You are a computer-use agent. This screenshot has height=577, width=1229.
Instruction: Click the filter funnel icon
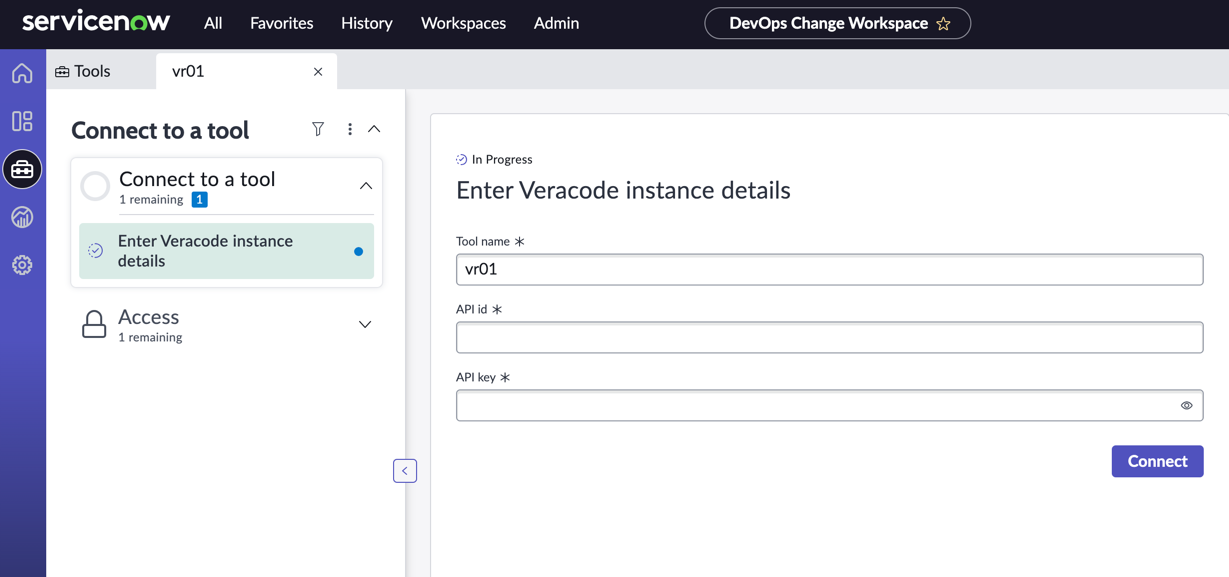pyautogui.click(x=318, y=129)
